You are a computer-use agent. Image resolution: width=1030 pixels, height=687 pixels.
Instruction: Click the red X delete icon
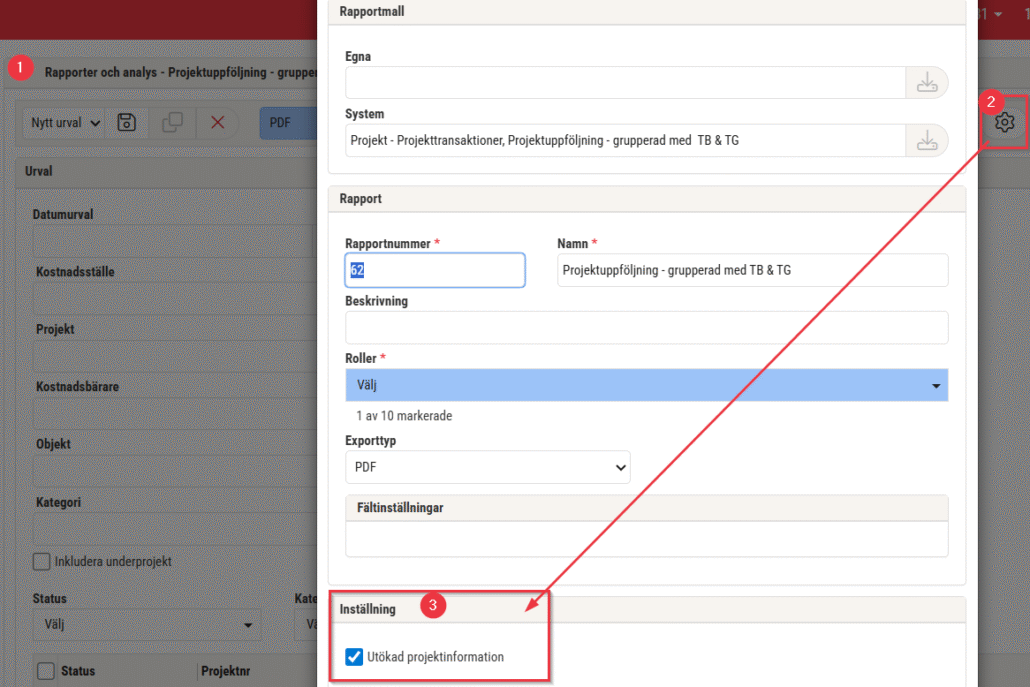pos(217,123)
